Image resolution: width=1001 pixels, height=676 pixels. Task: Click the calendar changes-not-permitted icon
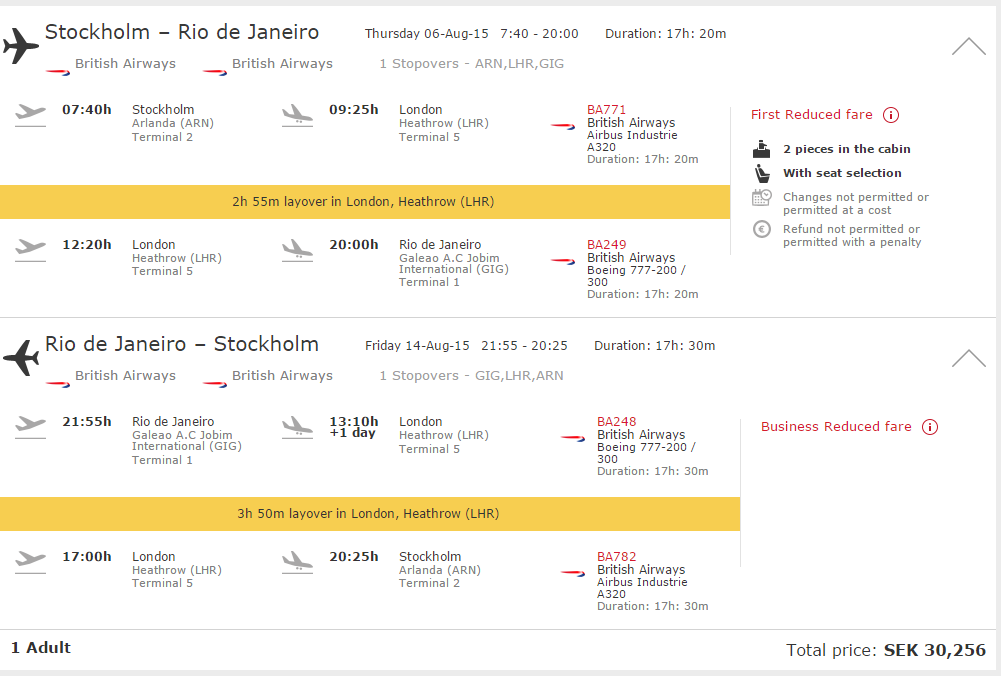tap(762, 198)
